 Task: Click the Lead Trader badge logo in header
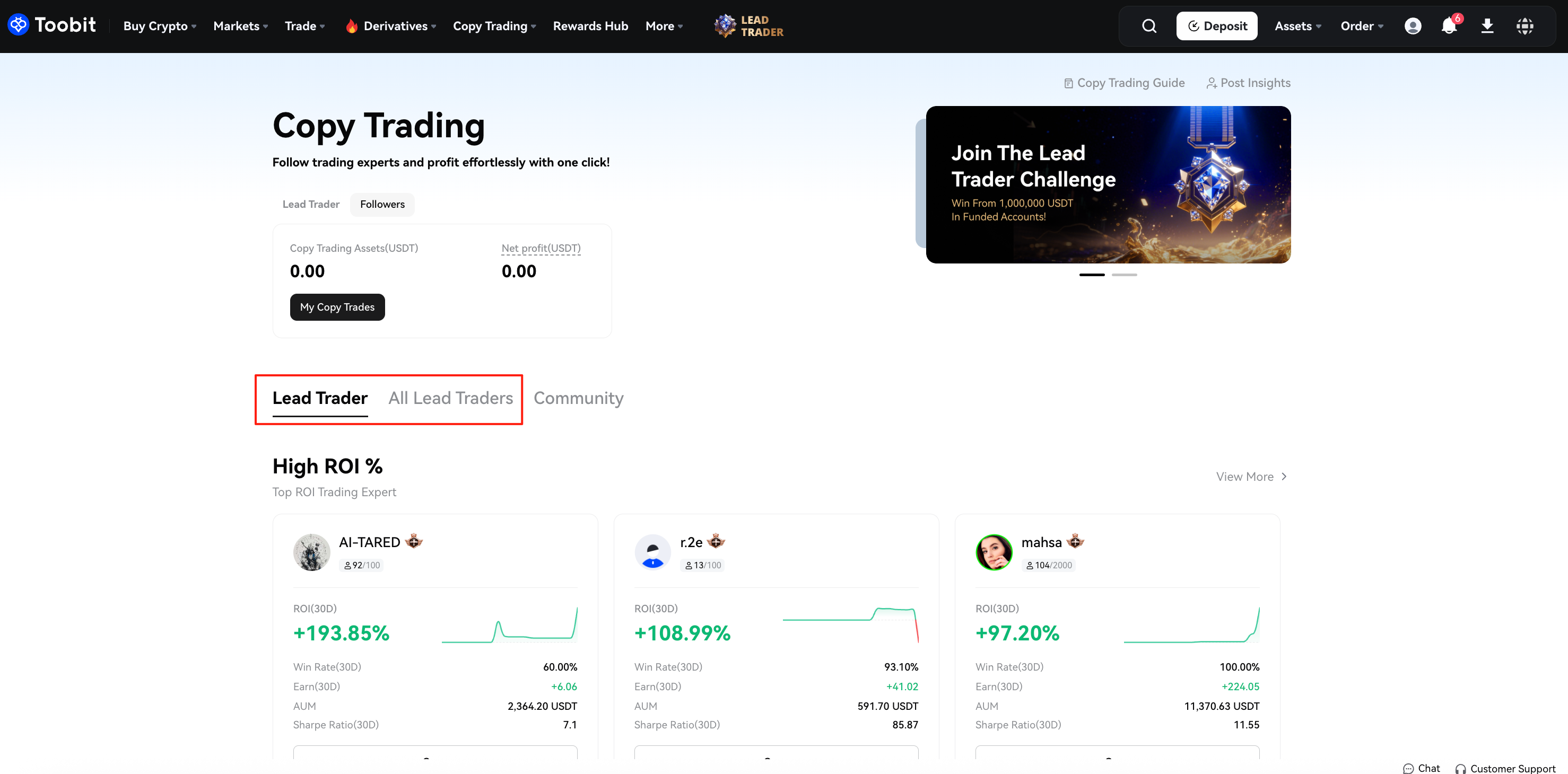coord(748,25)
